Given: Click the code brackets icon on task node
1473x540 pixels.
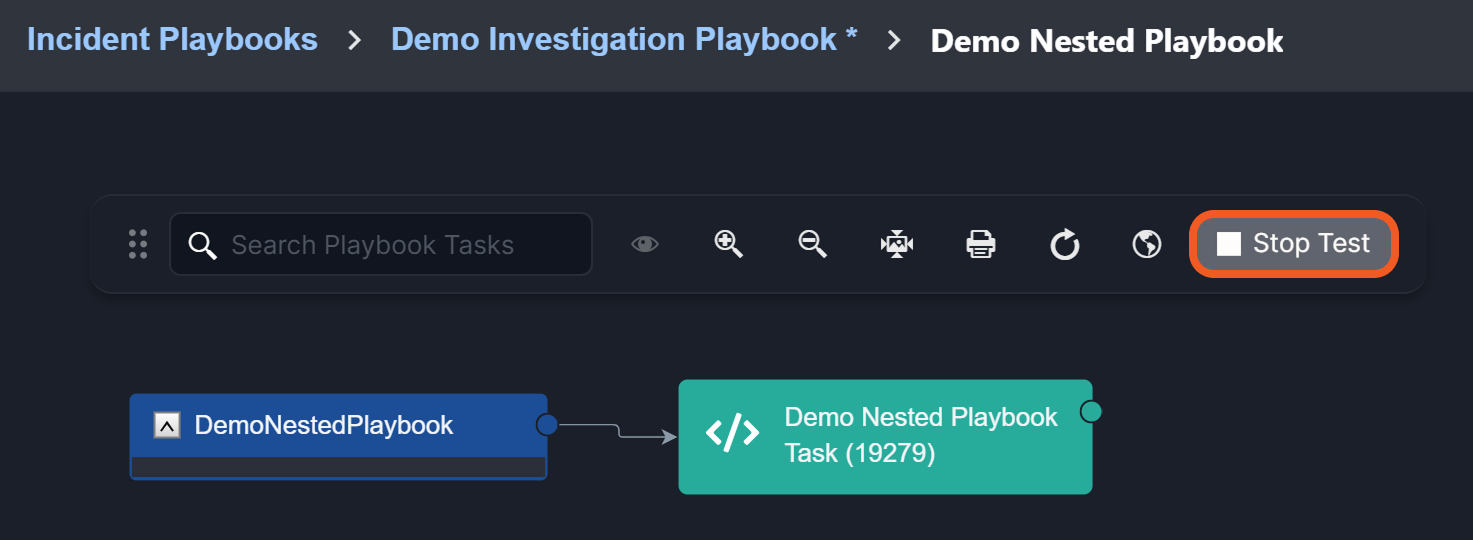Looking at the screenshot, I should coord(733,434).
